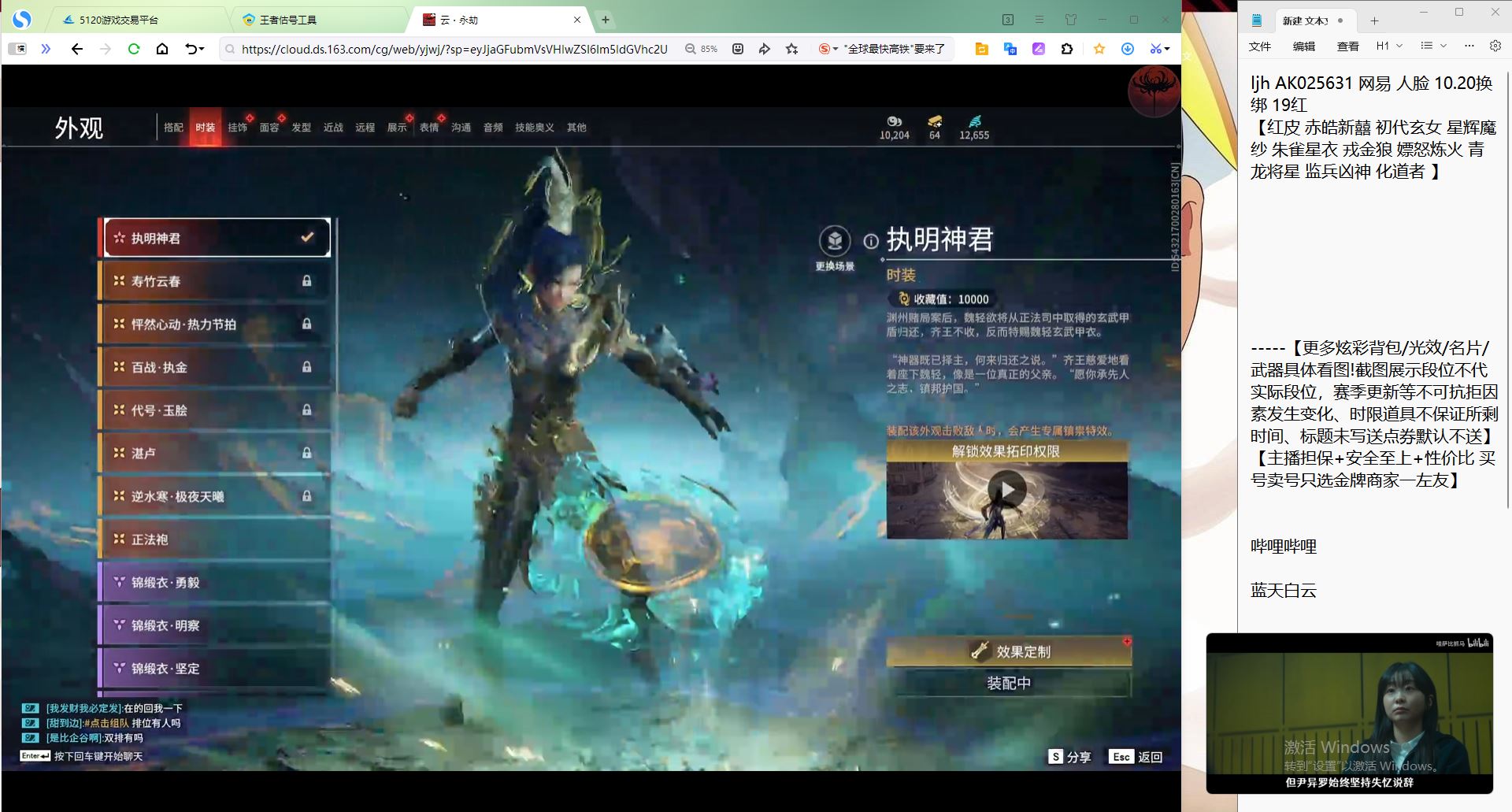
Task: Click the 效果定制 button
Action: tap(1009, 651)
